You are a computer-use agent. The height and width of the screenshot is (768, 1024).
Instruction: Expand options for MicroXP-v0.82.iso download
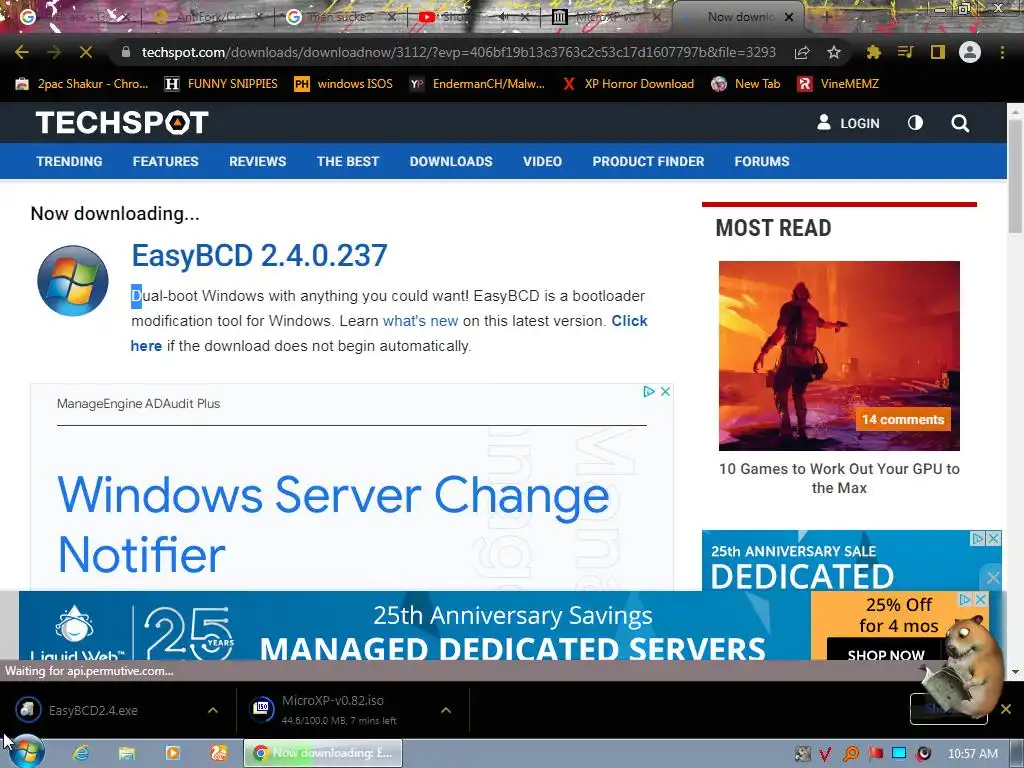coord(446,710)
